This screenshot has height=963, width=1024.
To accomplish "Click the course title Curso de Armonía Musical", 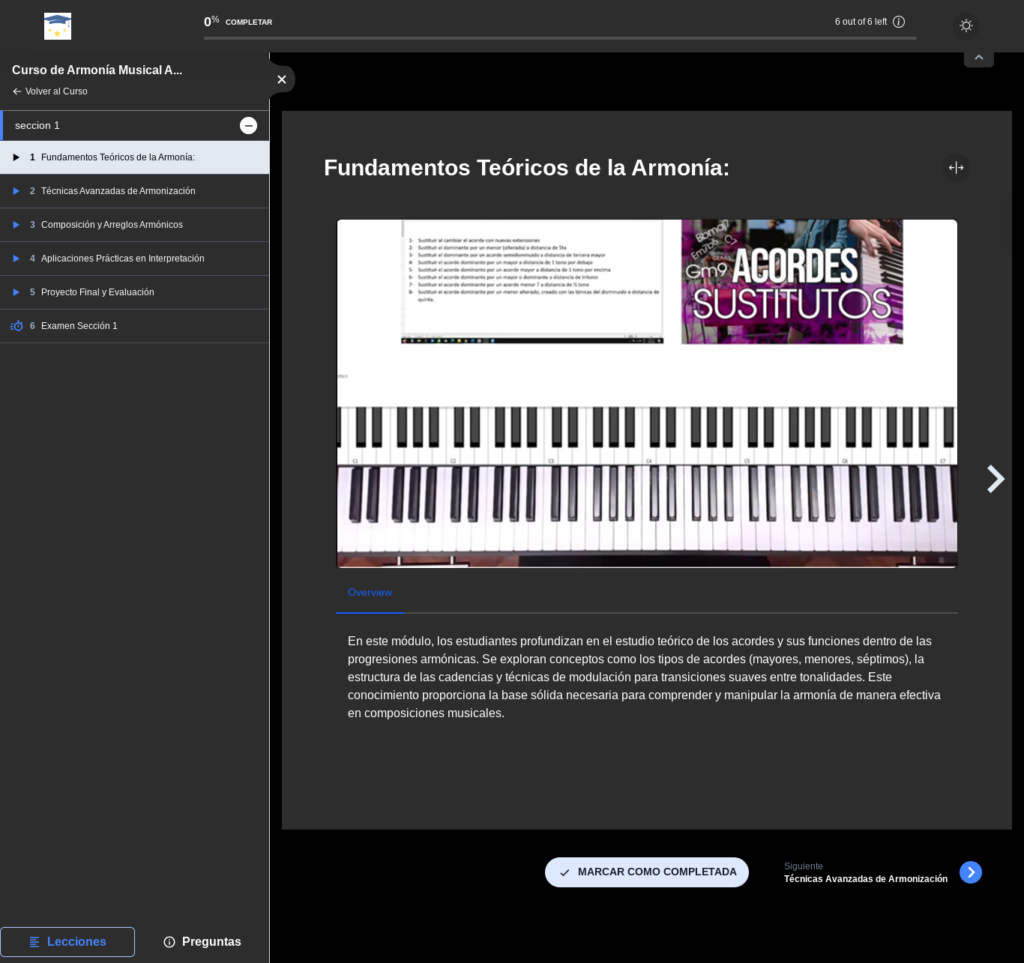I will tap(97, 70).
